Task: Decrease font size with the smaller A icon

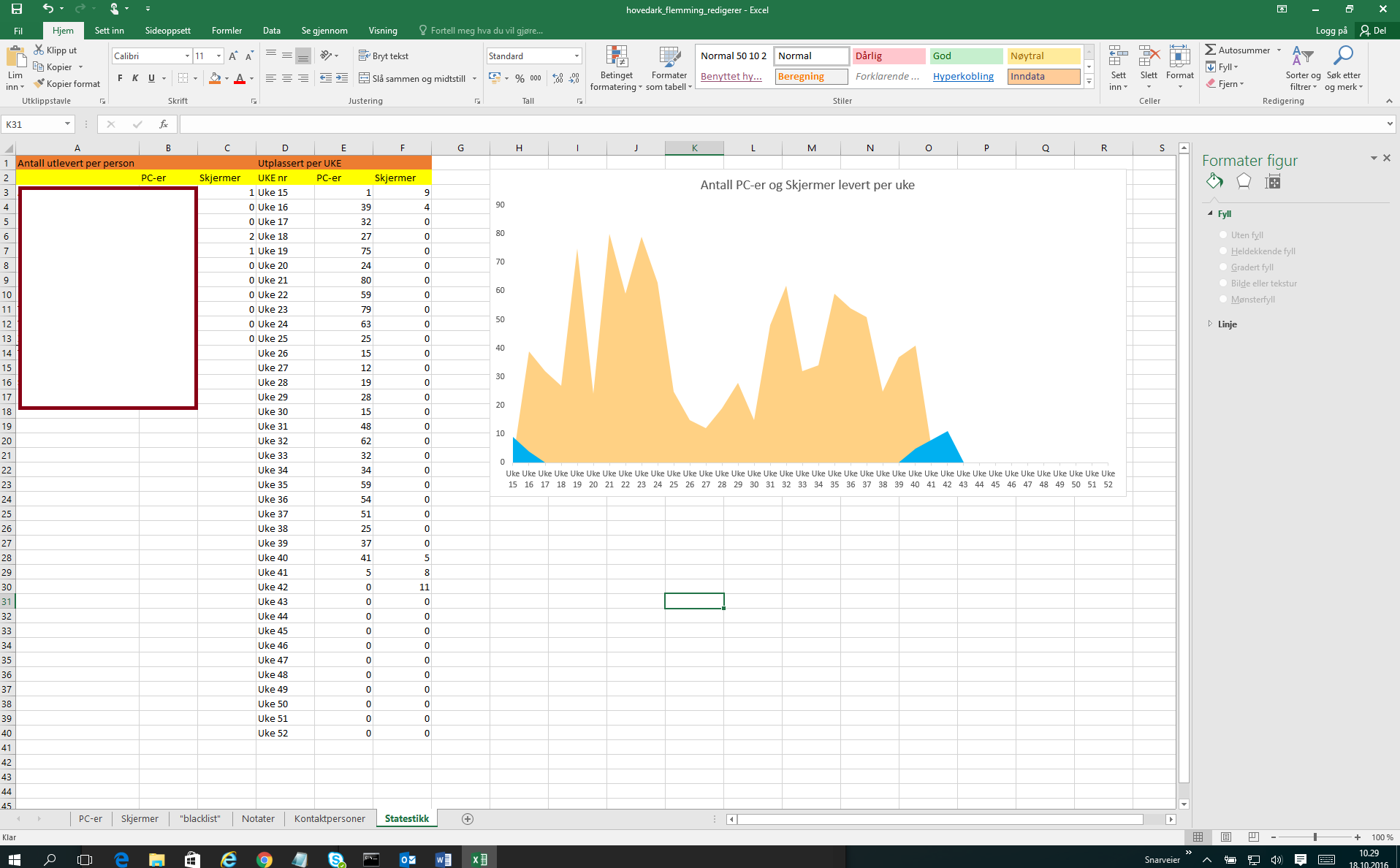Action: click(x=249, y=56)
